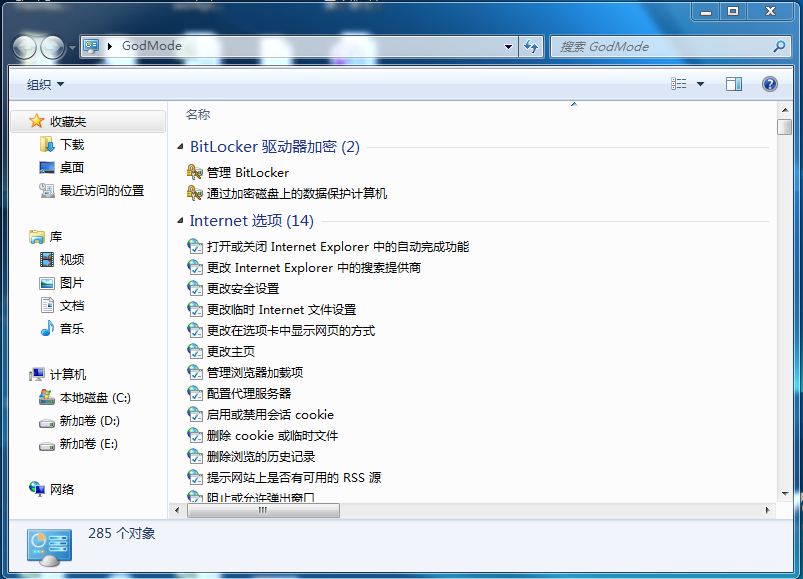Image resolution: width=803 pixels, height=579 pixels.
Task: Click the vertical scrollbar up arrow
Action: pyautogui.click(x=785, y=110)
